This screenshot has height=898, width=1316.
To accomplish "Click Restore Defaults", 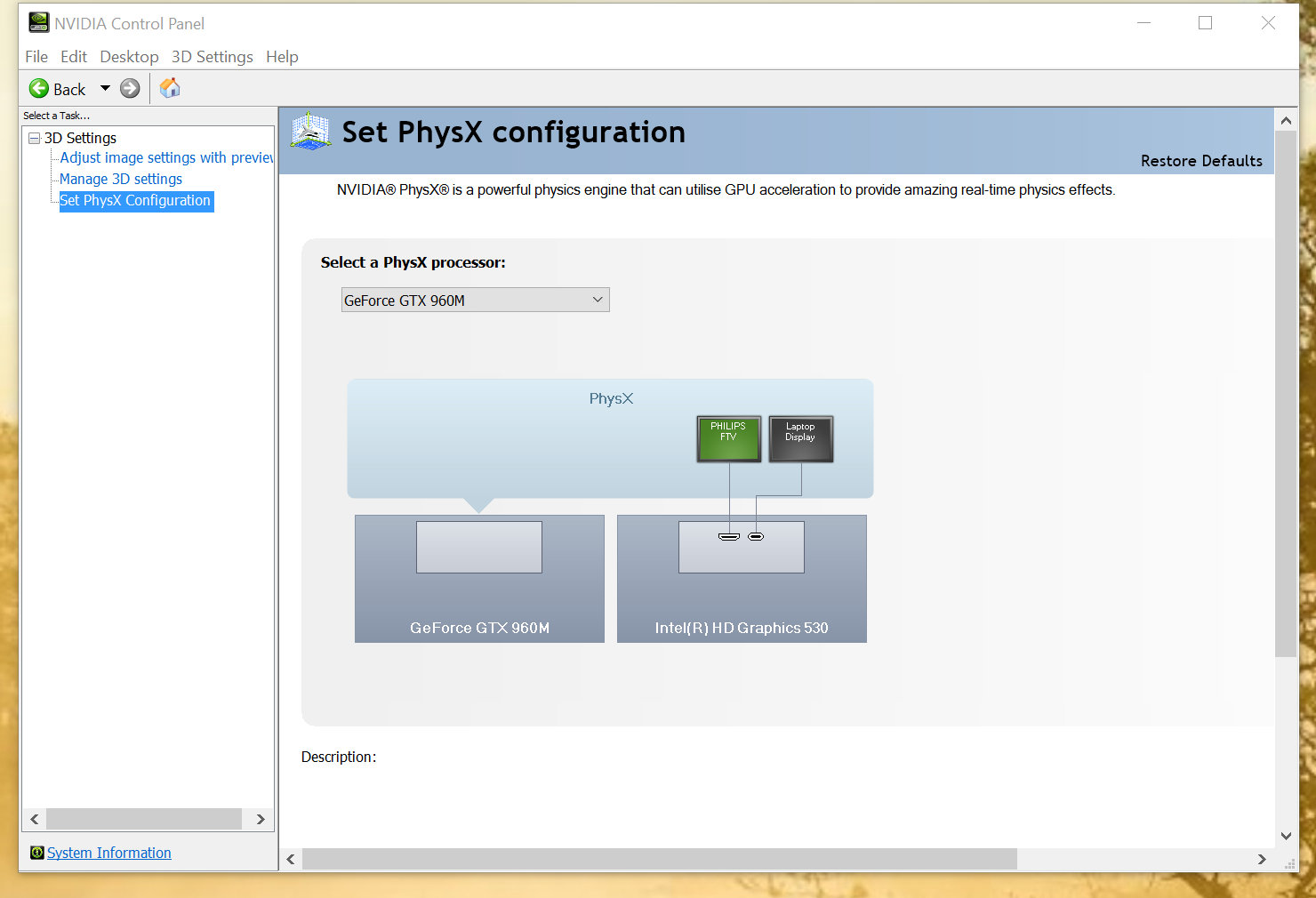I will coord(1201,161).
